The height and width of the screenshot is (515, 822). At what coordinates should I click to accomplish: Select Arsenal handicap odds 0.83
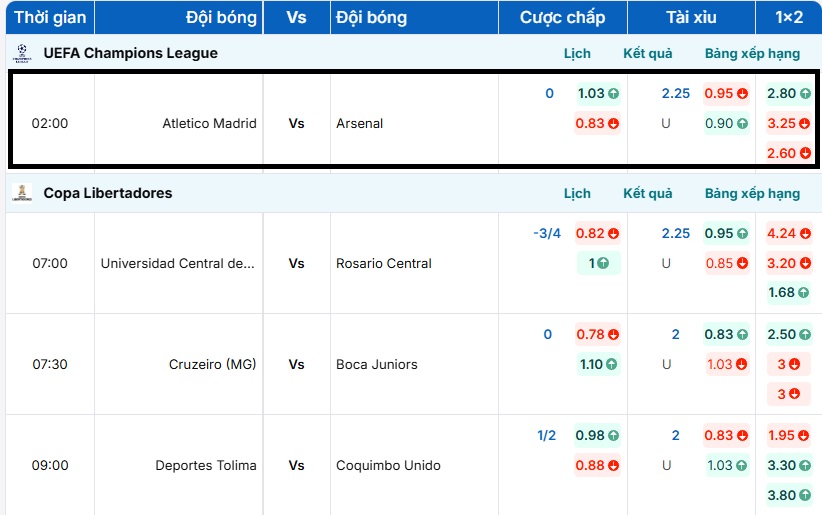pos(597,123)
